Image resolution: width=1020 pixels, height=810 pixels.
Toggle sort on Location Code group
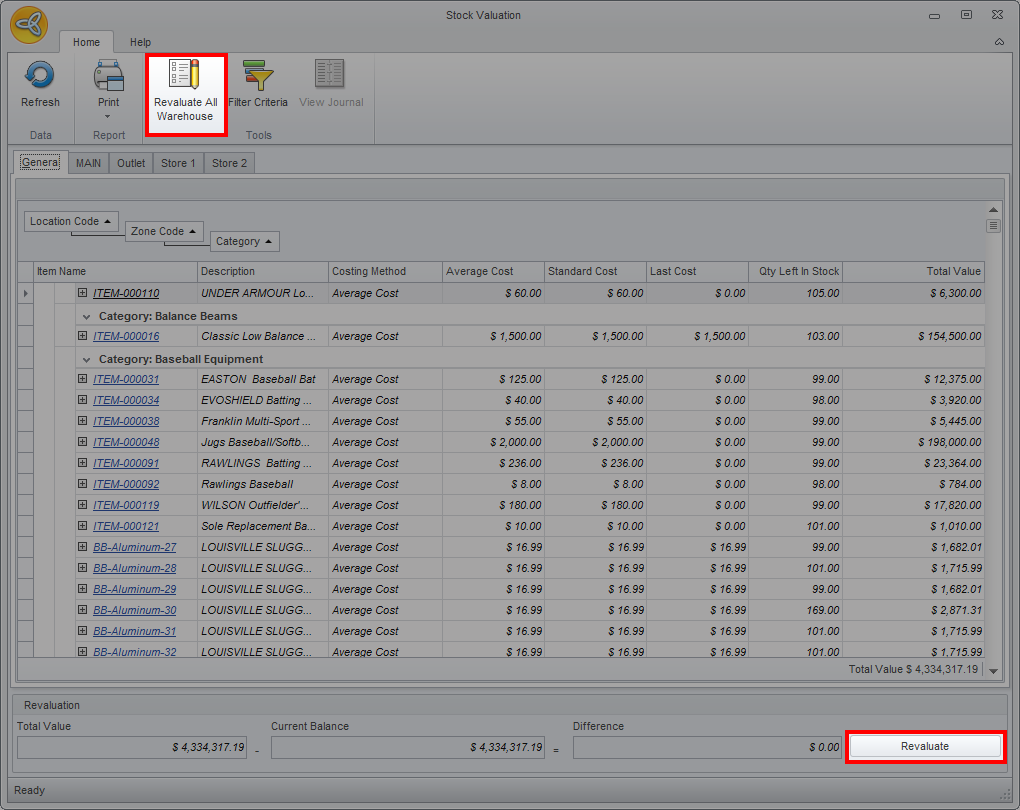(x=71, y=221)
